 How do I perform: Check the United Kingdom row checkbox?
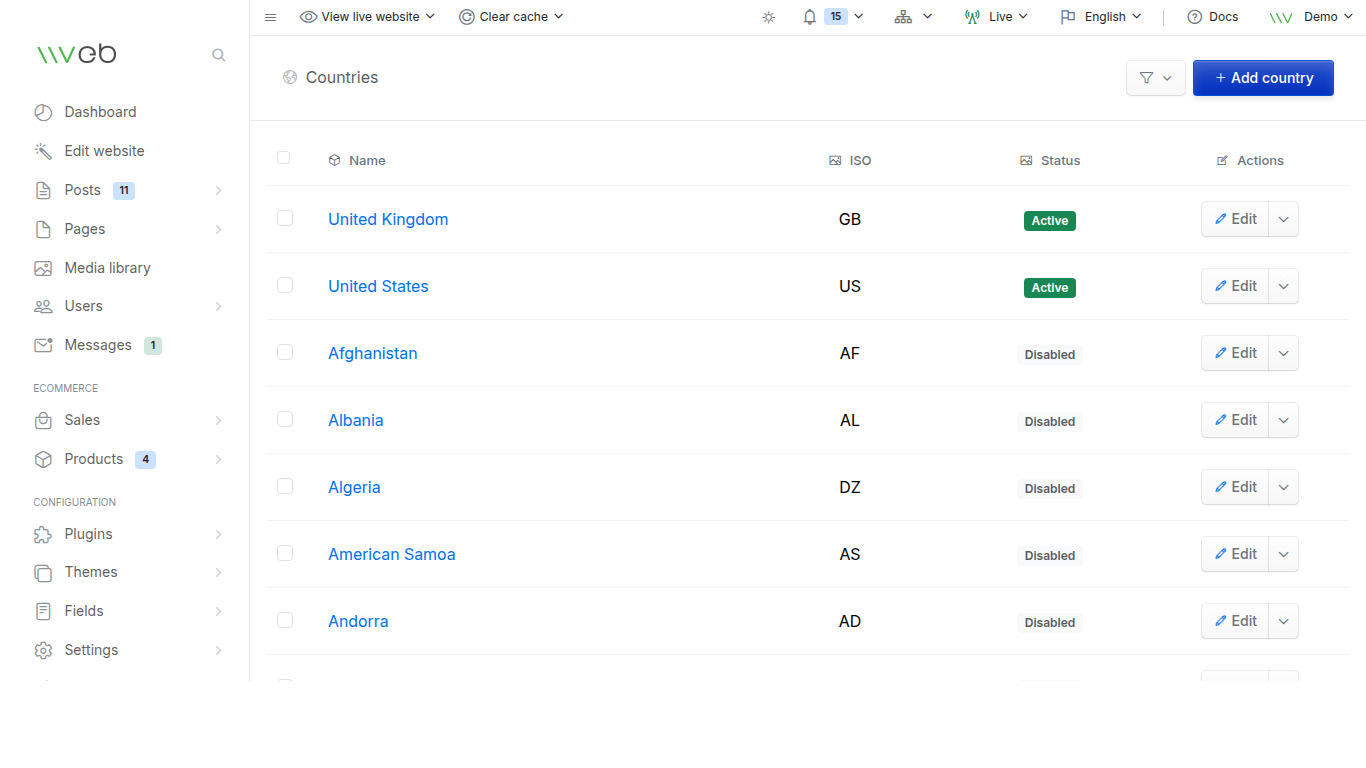(285, 218)
